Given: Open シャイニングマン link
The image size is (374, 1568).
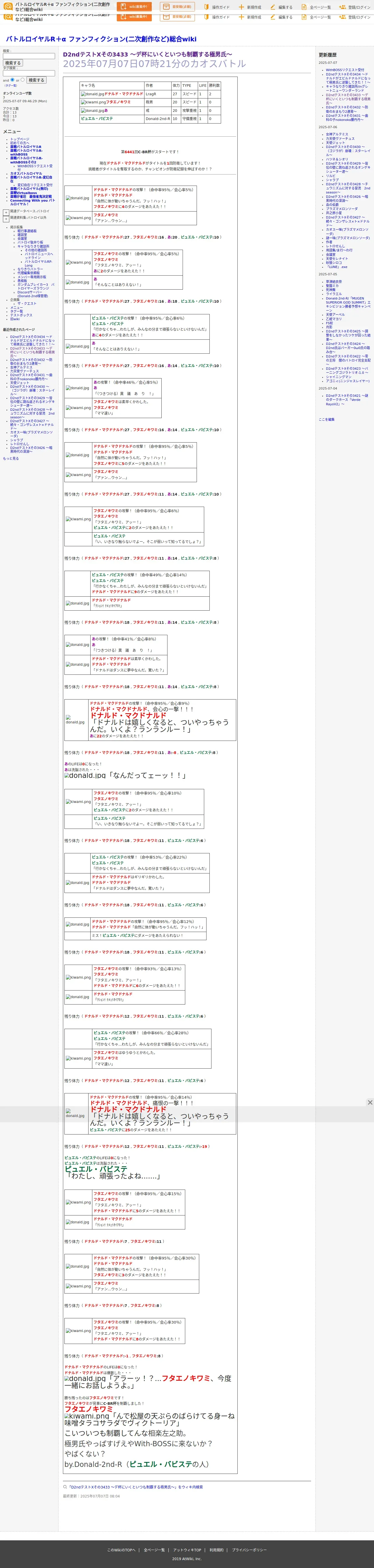Looking at the screenshot, I should coord(339,377).
